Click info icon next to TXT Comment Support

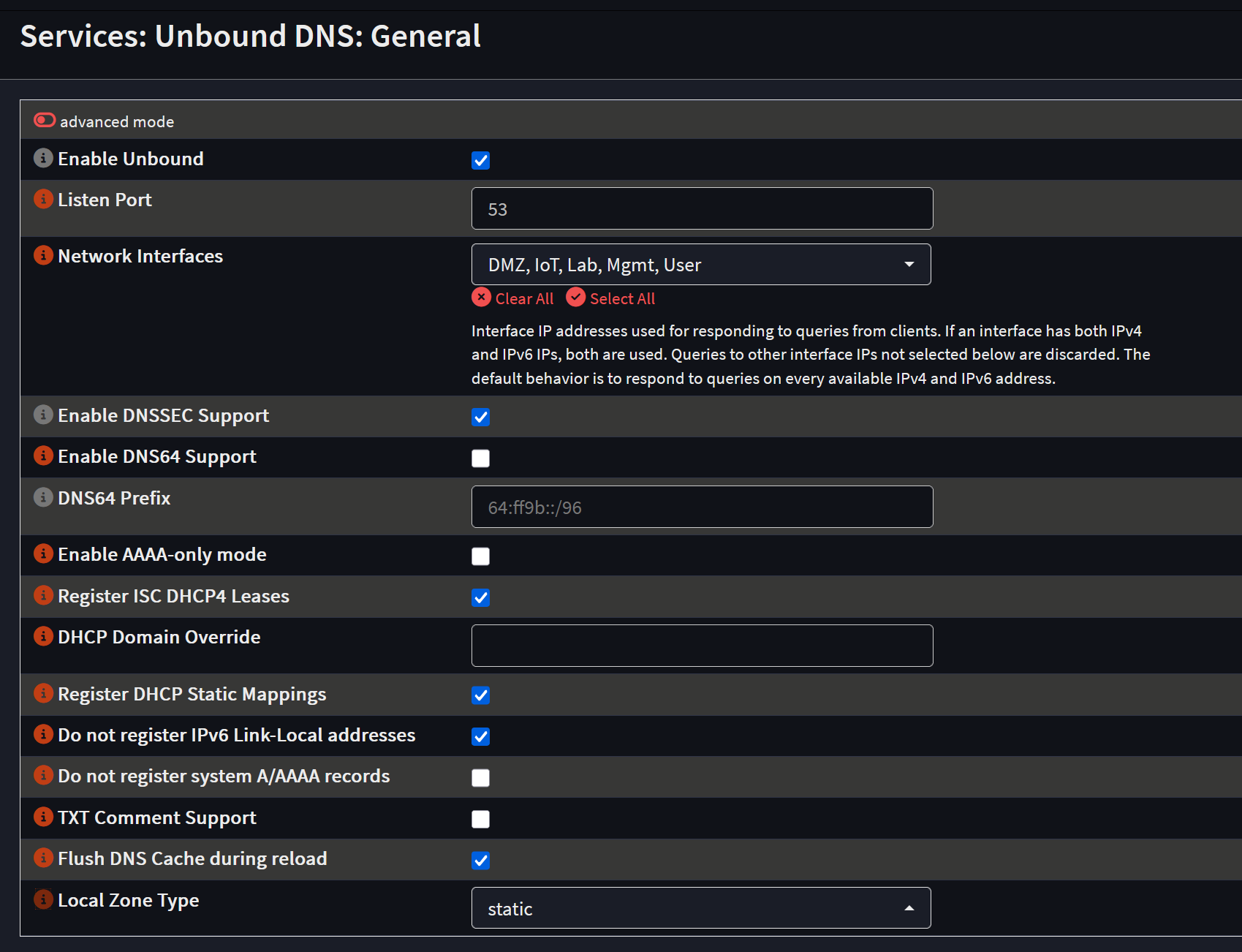[43, 817]
